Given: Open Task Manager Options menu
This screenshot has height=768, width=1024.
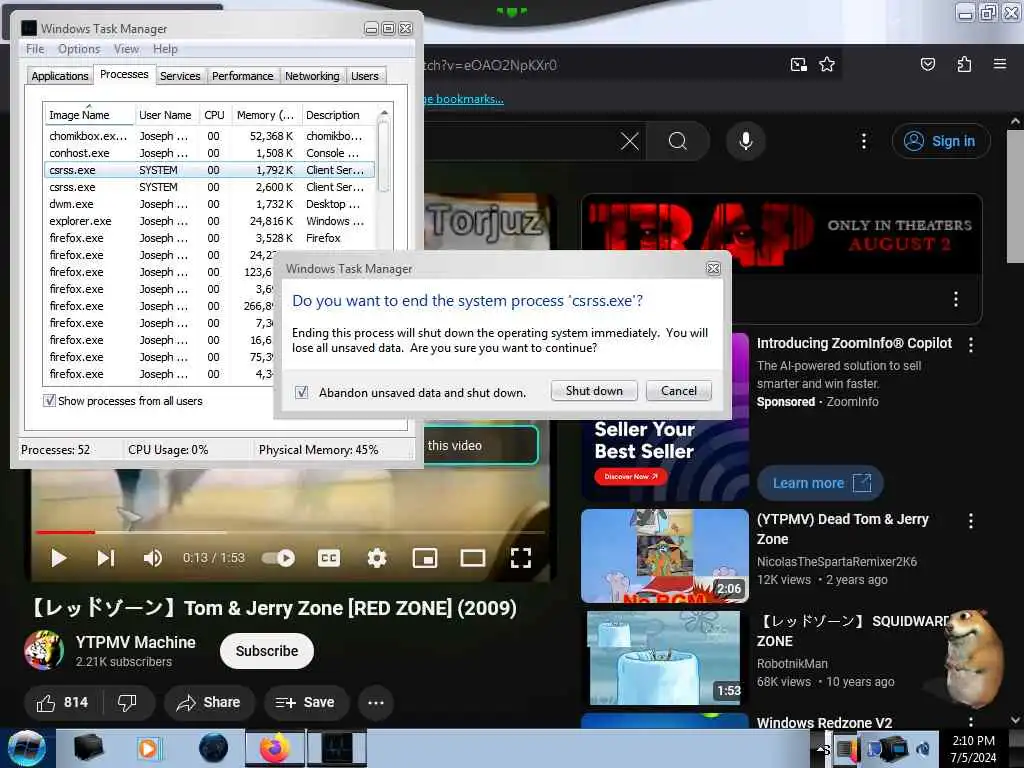Looking at the screenshot, I should pos(79,49).
